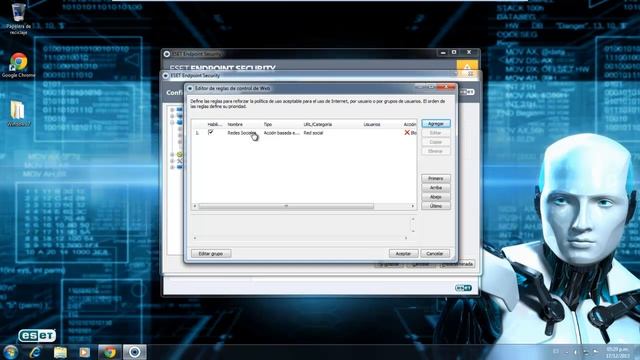Click the system tray clock
Screen dimensions: 640x360
(617, 353)
